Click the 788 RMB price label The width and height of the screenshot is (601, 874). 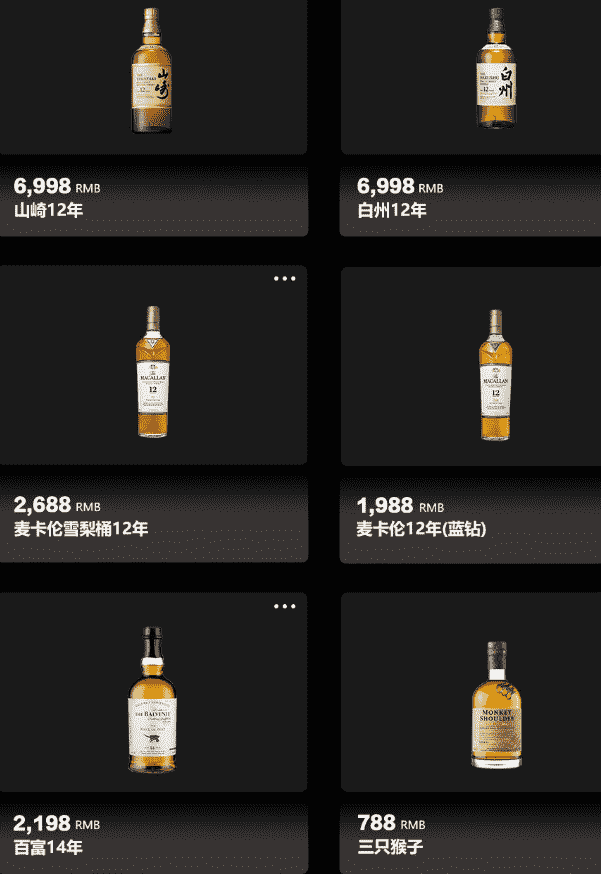391,822
